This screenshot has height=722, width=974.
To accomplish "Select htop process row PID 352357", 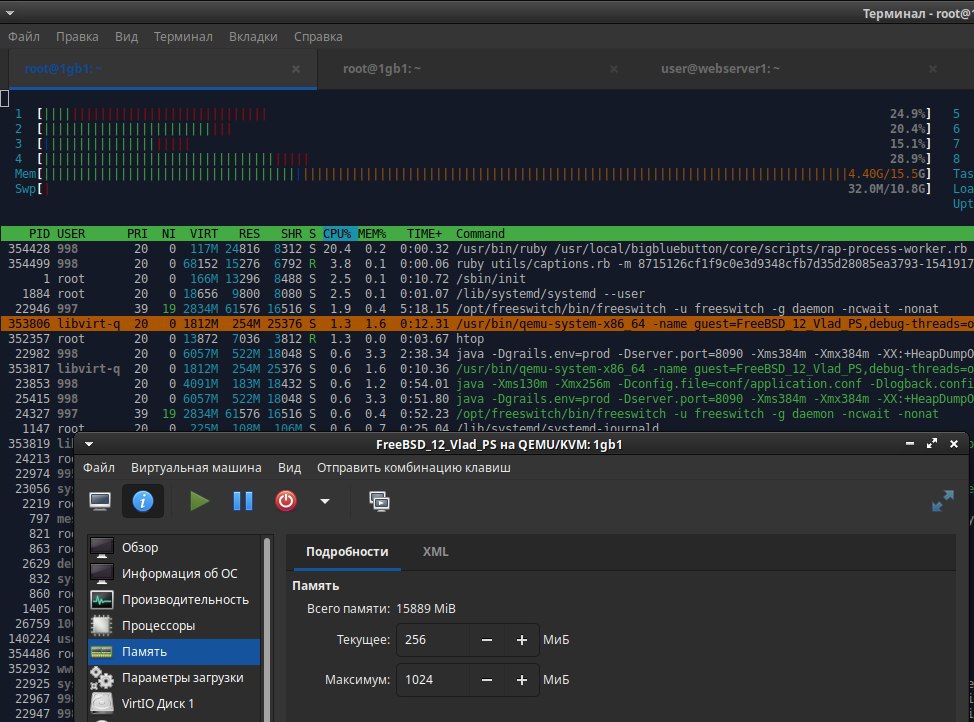I will [x=487, y=339].
